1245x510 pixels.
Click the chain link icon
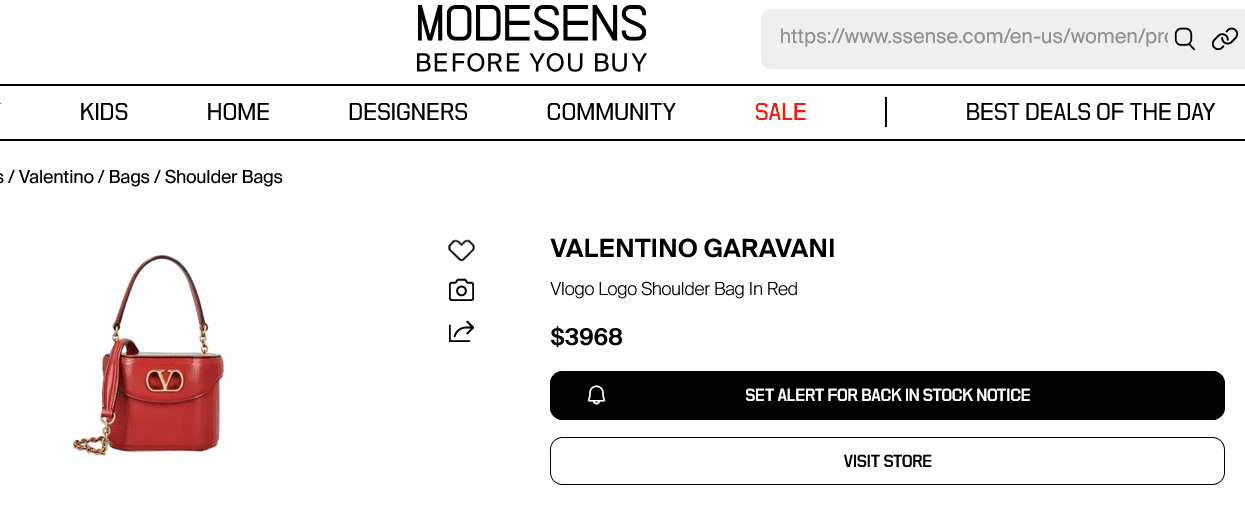click(x=1224, y=39)
